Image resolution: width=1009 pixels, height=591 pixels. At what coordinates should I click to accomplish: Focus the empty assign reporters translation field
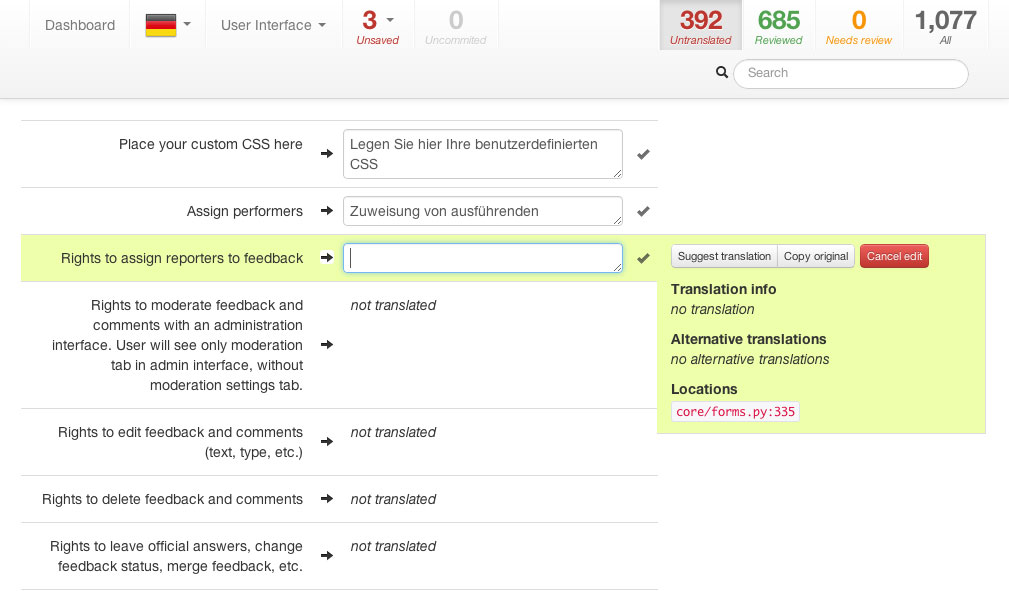[x=483, y=258]
